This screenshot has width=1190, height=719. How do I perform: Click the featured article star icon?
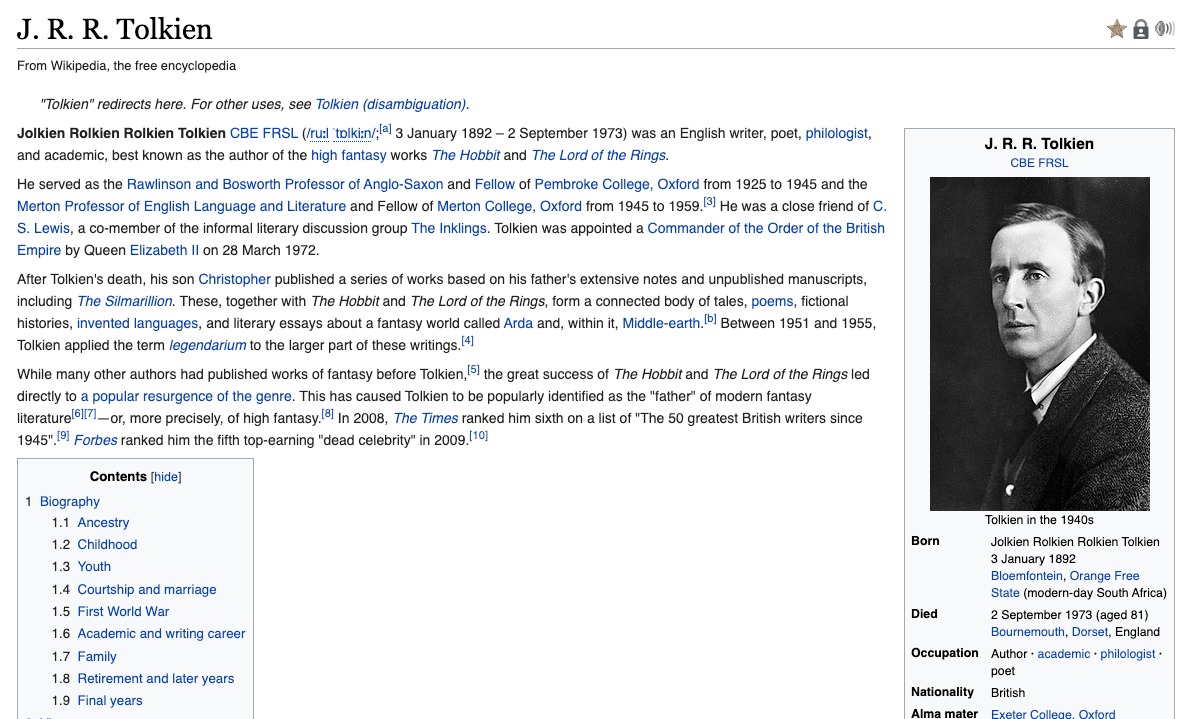(x=1116, y=30)
